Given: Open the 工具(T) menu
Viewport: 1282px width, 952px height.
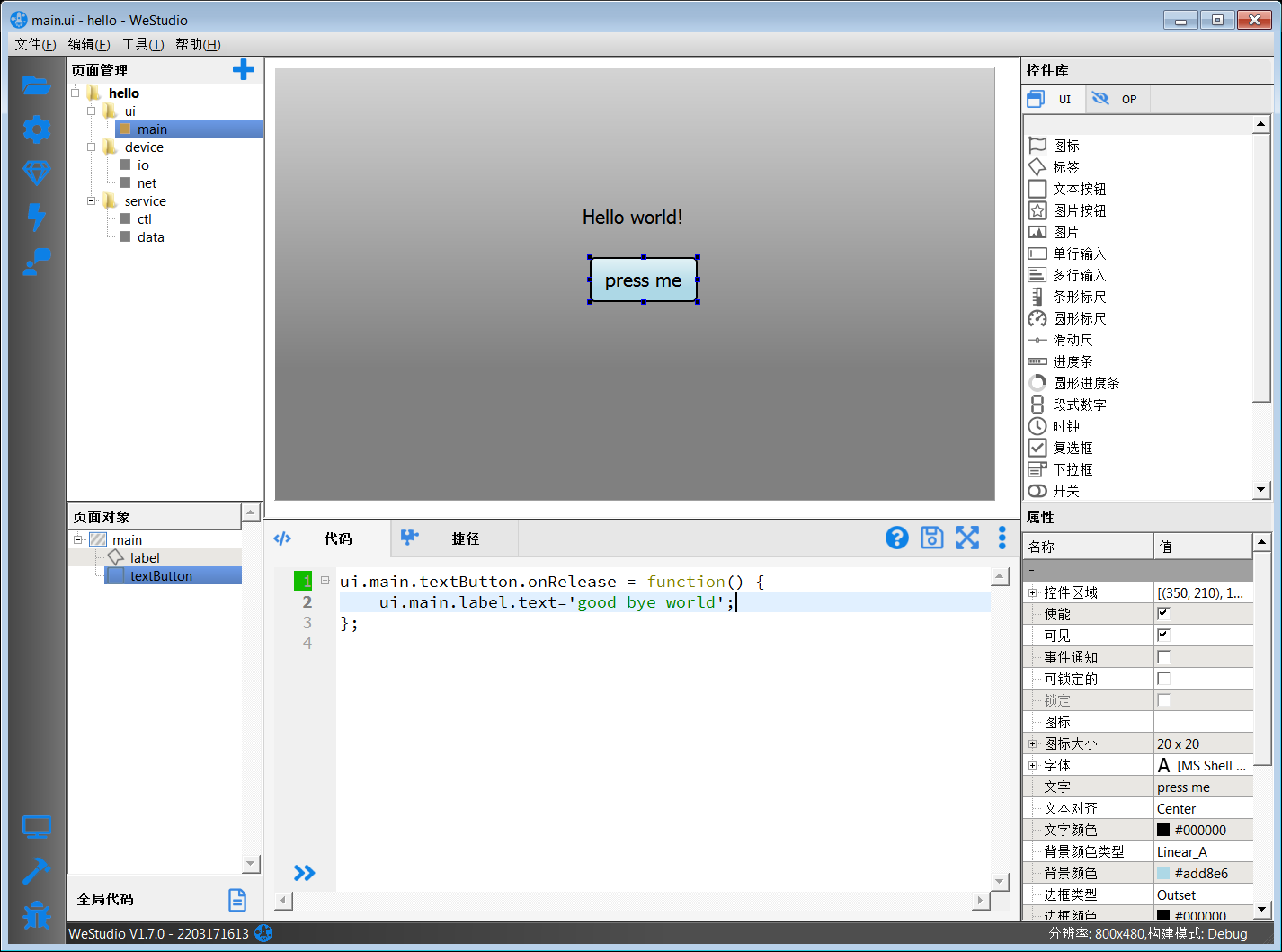Looking at the screenshot, I should 143,44.
